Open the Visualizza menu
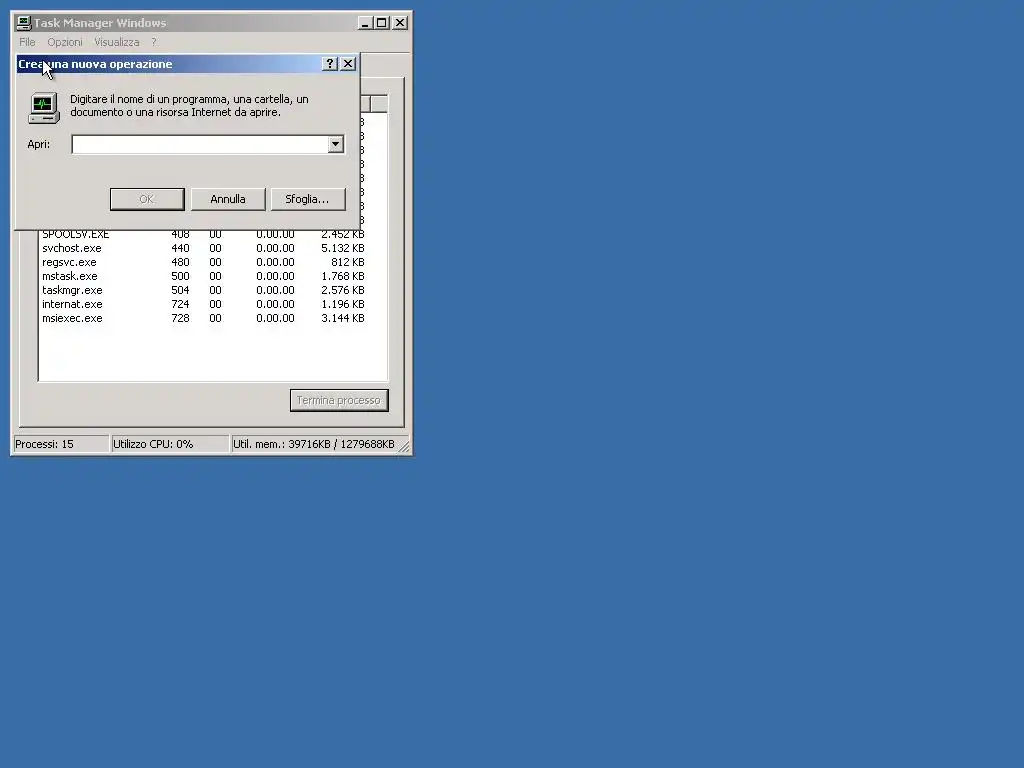 tap(117, 42)
